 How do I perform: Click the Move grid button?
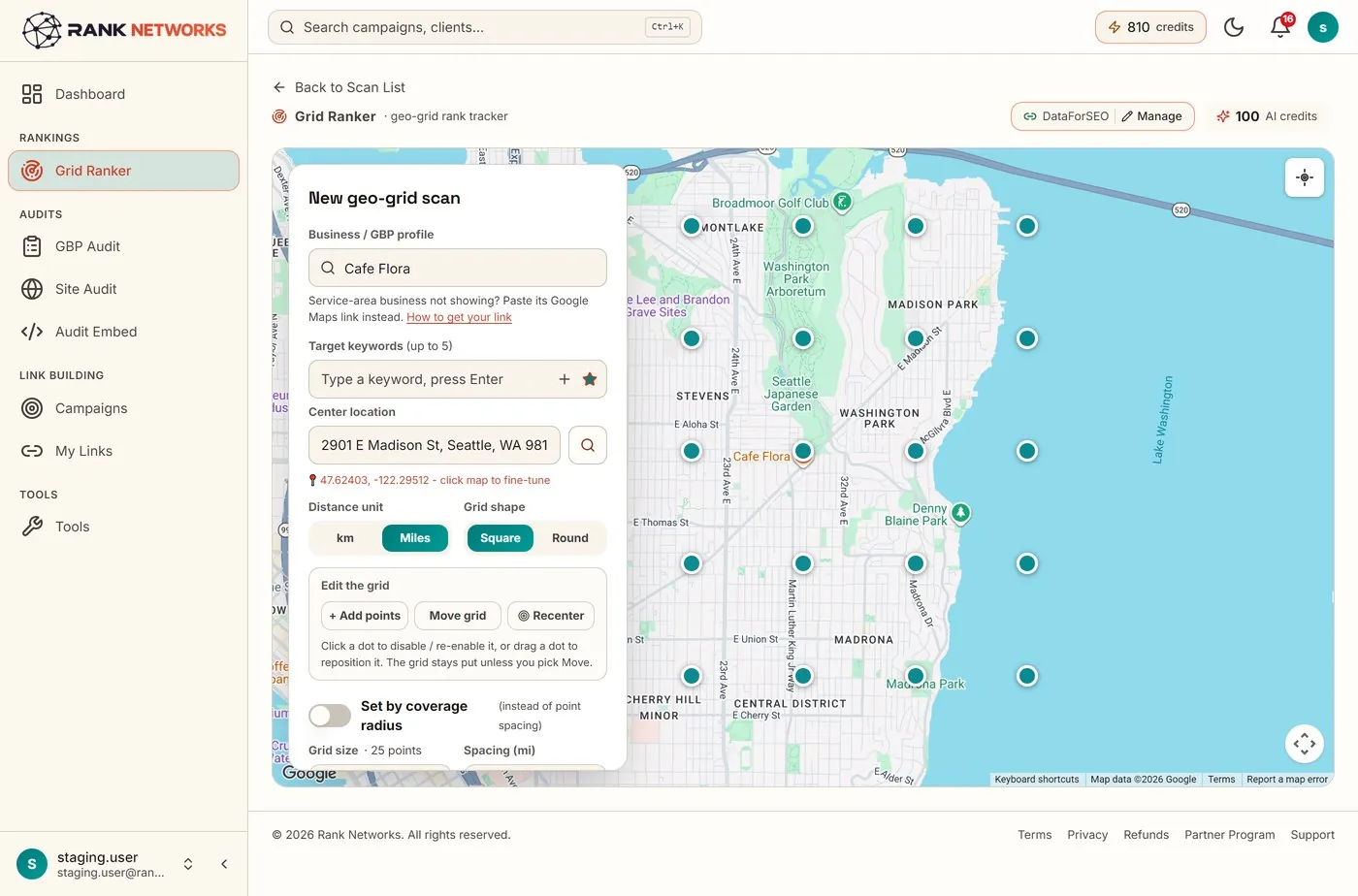tap(458, 616)
